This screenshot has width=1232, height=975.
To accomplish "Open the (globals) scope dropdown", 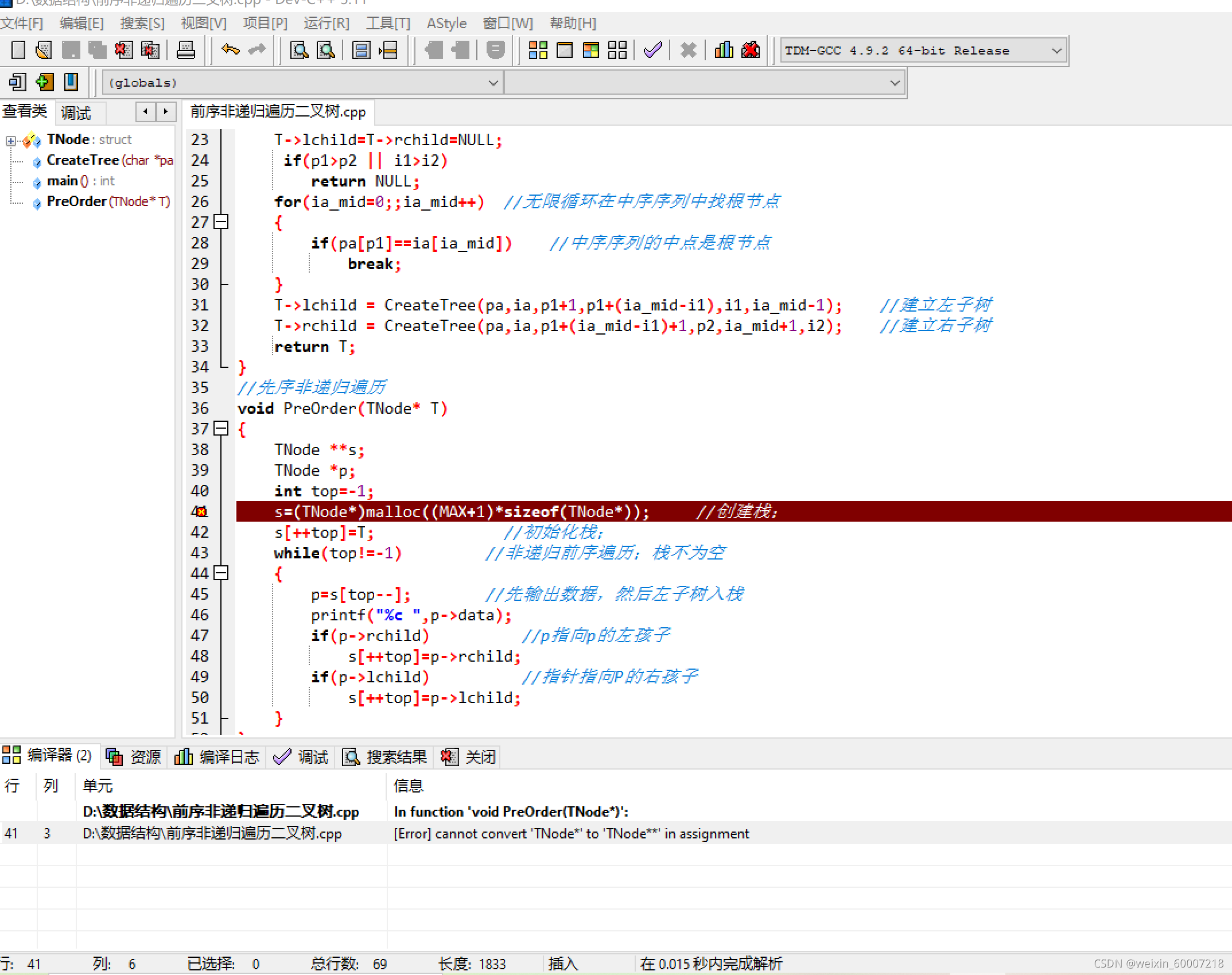I will click(x=492, y=83).
